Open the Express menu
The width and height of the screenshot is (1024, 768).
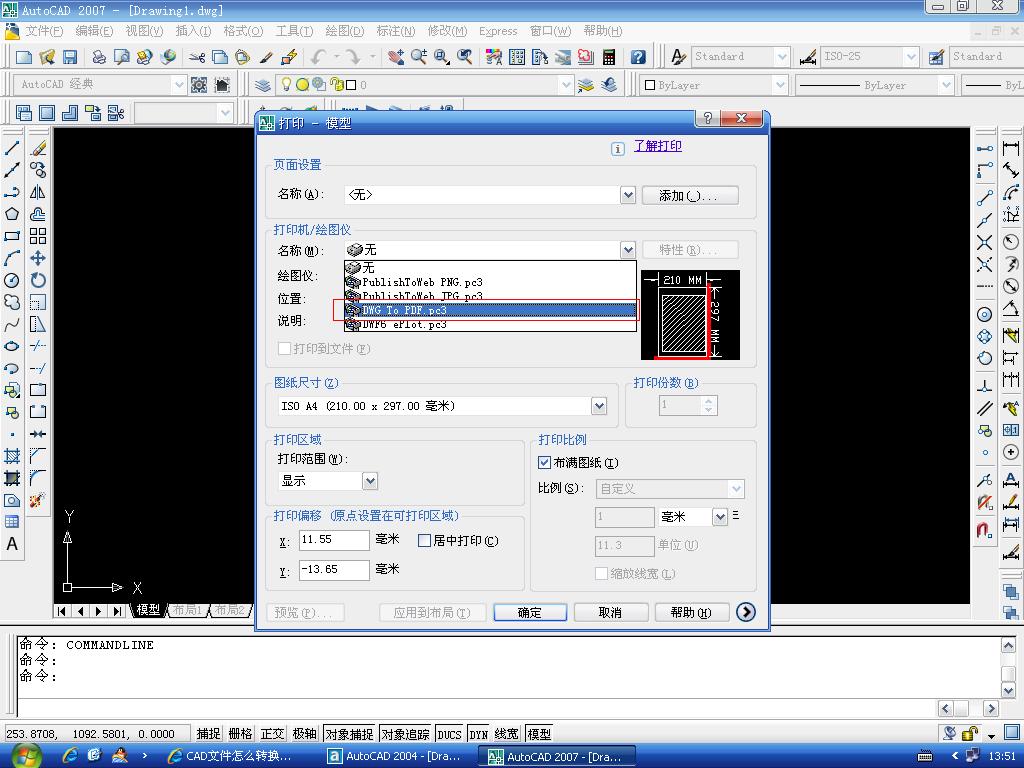498,31
